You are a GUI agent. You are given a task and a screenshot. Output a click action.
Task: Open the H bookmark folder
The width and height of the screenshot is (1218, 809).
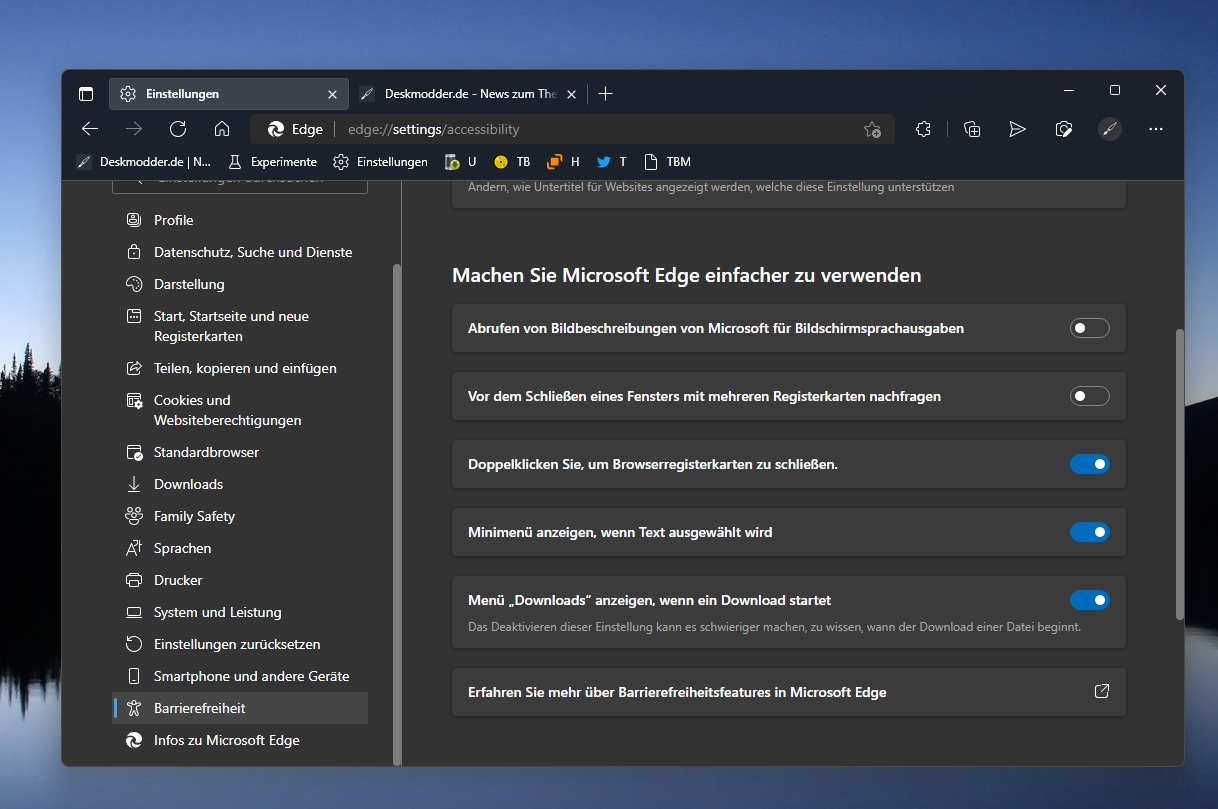[x=563, y=161]
